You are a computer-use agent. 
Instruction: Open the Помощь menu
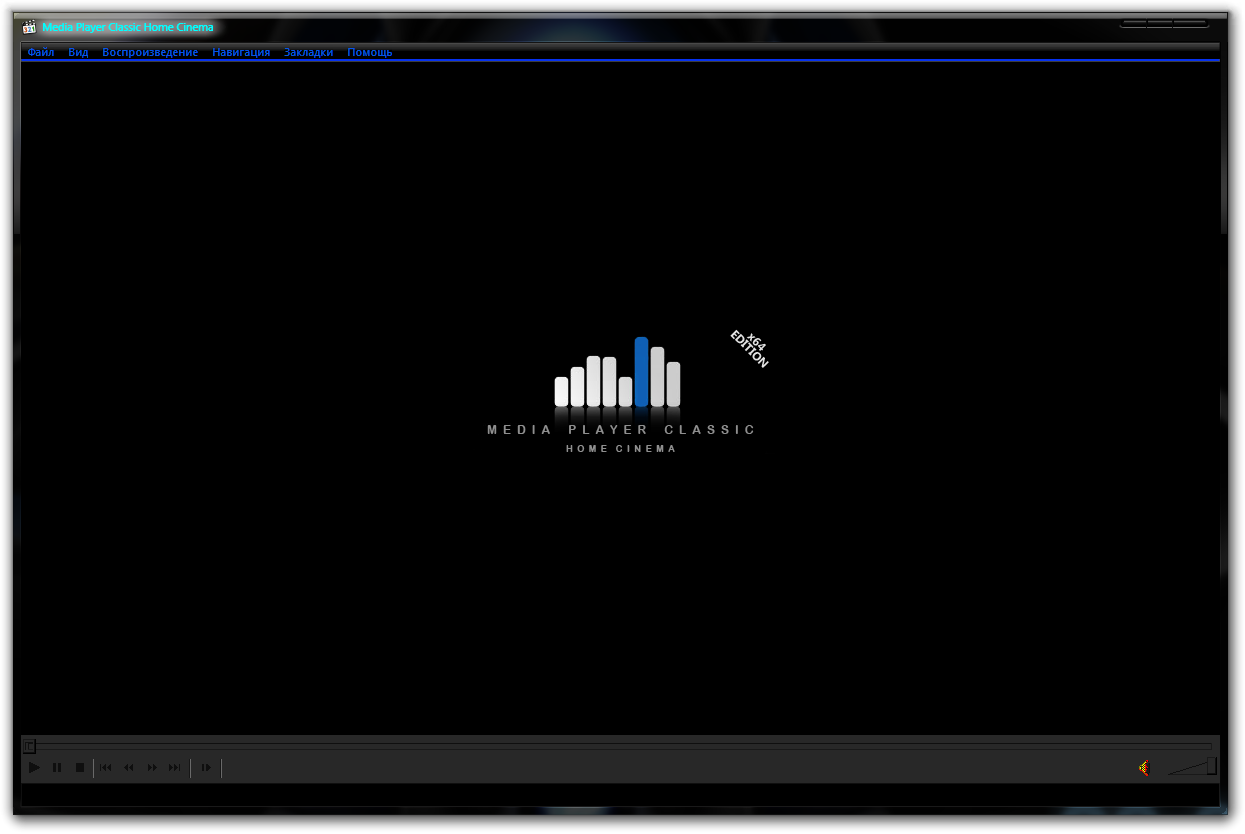369,52
